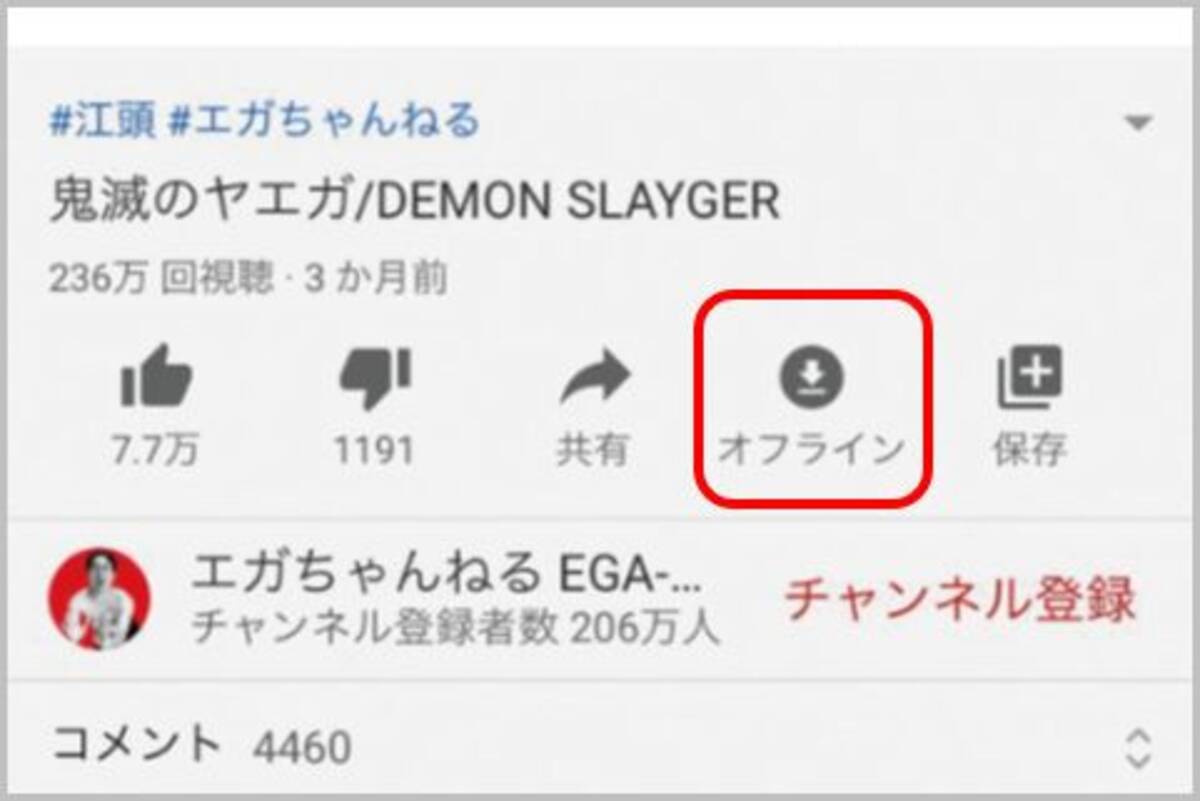Open the コメント section header
Screen dimensions: 1200x801
[136, 745]
